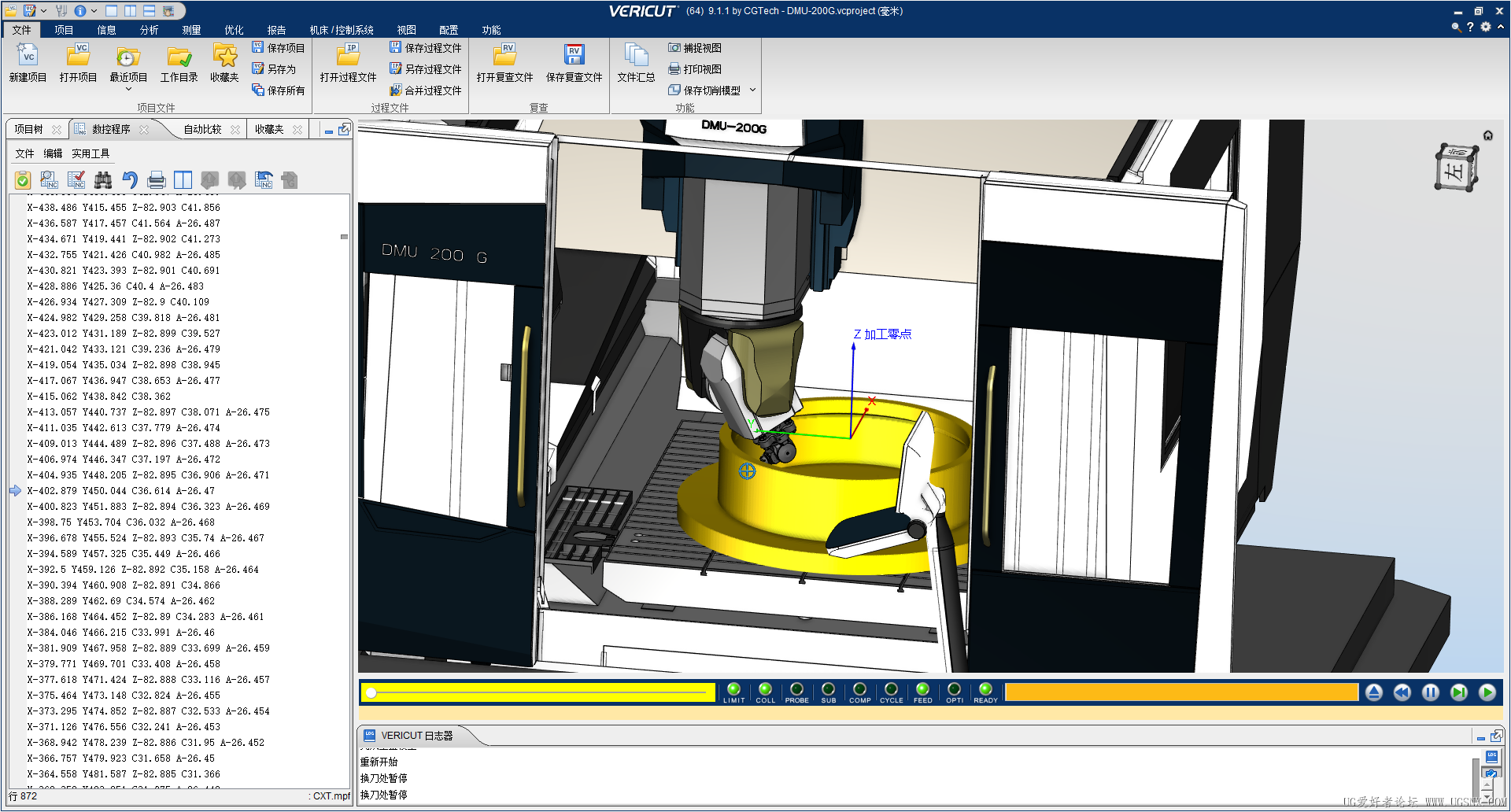
Task: Expand the 功能 ribbon group overflow chevron
Action: [752, 90]
